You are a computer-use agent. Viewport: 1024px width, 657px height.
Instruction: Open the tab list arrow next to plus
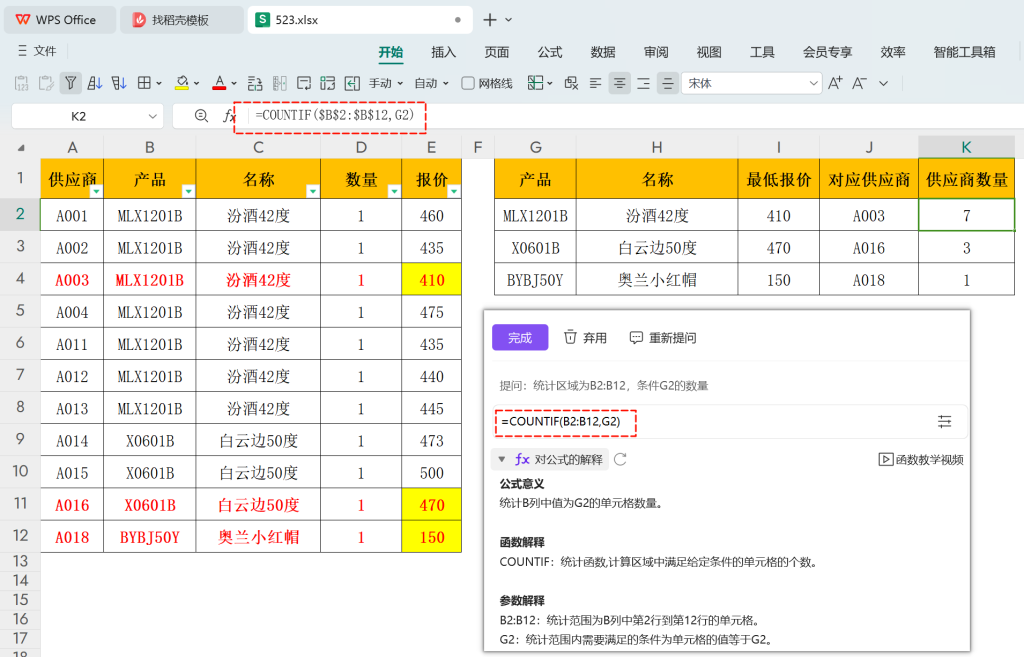coord(509,20)
